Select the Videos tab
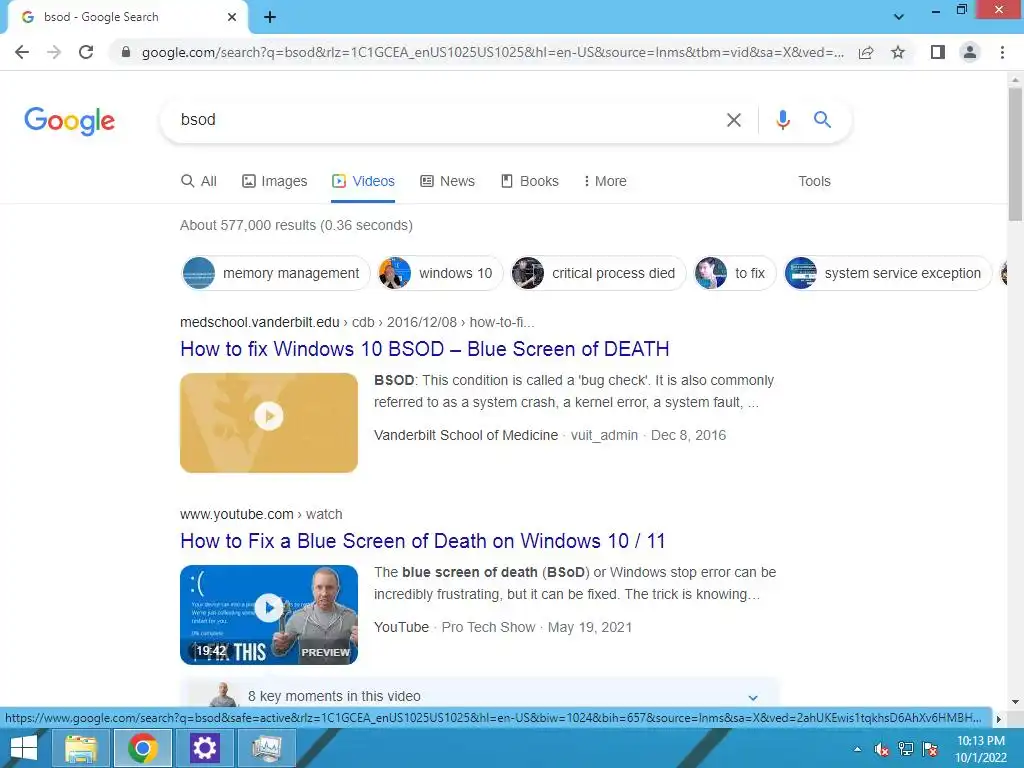 click(x=363, y=181)
